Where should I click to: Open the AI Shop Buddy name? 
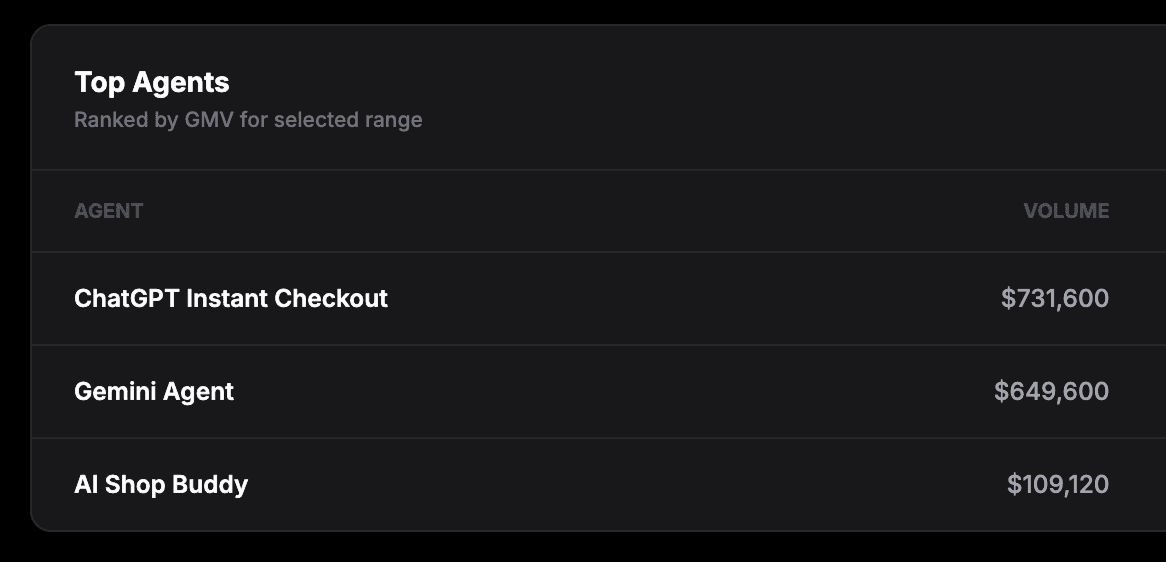(161, 484)
